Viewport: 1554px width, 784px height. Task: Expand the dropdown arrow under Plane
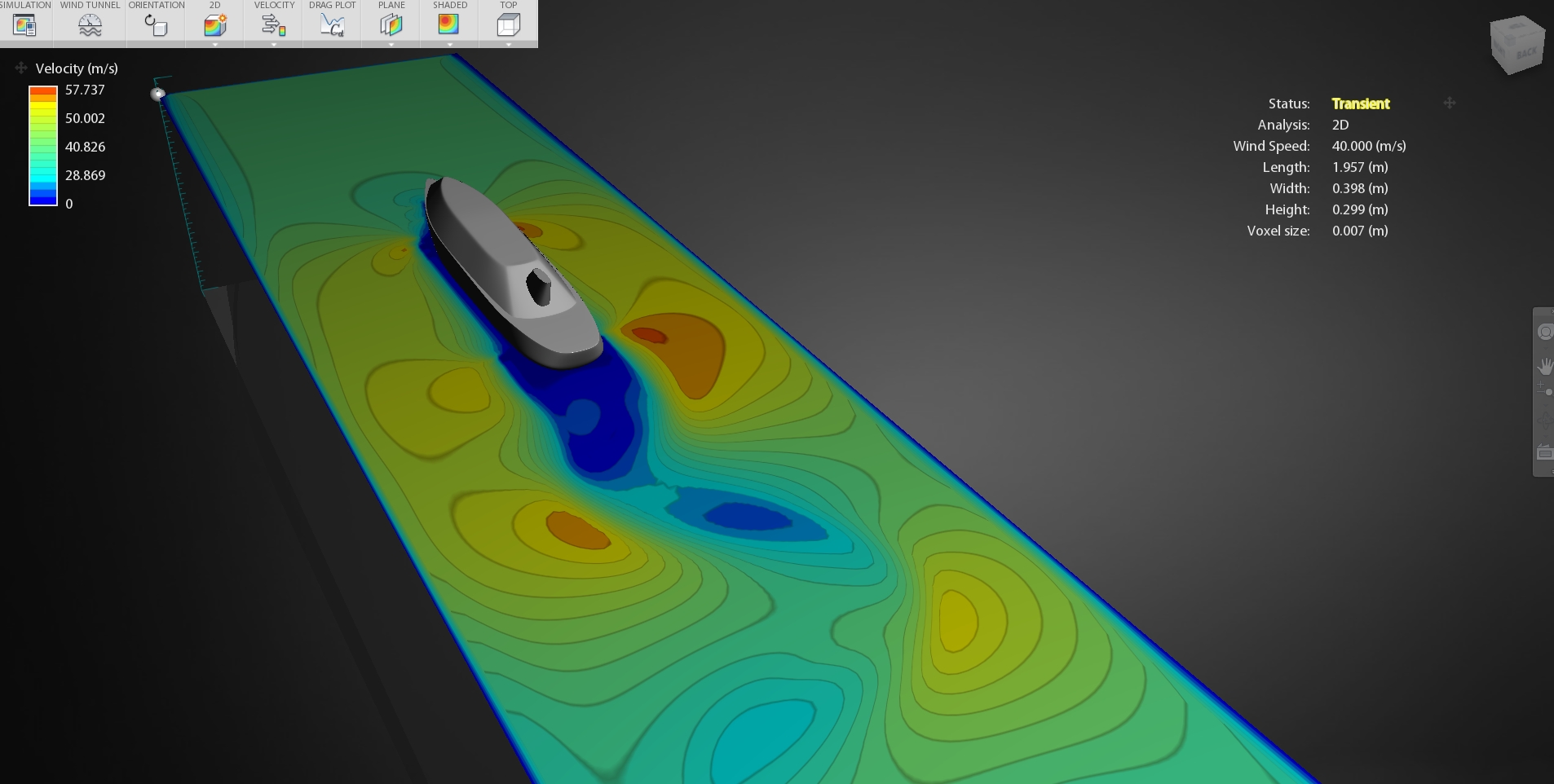[391, 44]
